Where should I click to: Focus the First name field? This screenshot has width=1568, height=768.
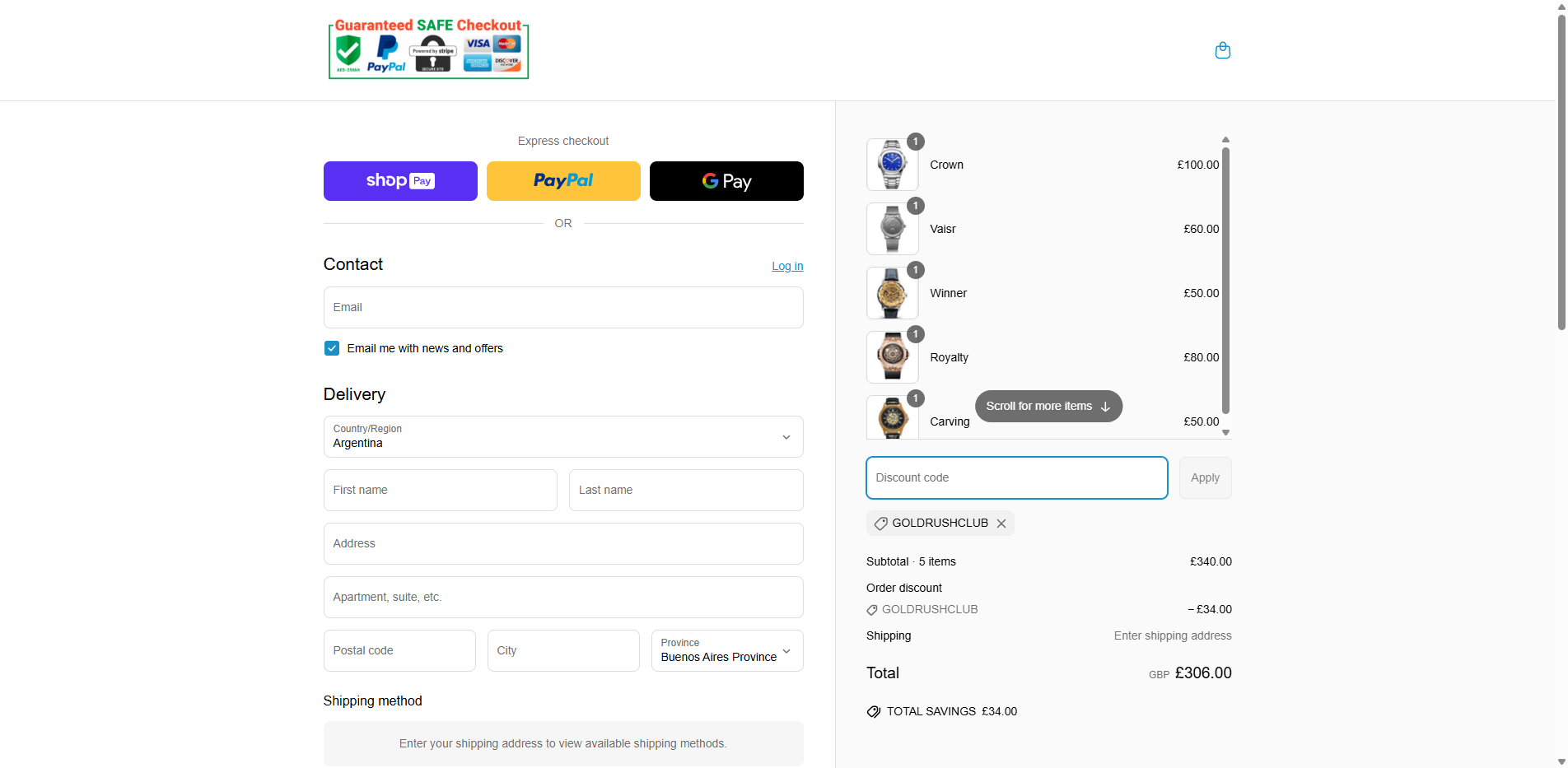click(441, 490)
